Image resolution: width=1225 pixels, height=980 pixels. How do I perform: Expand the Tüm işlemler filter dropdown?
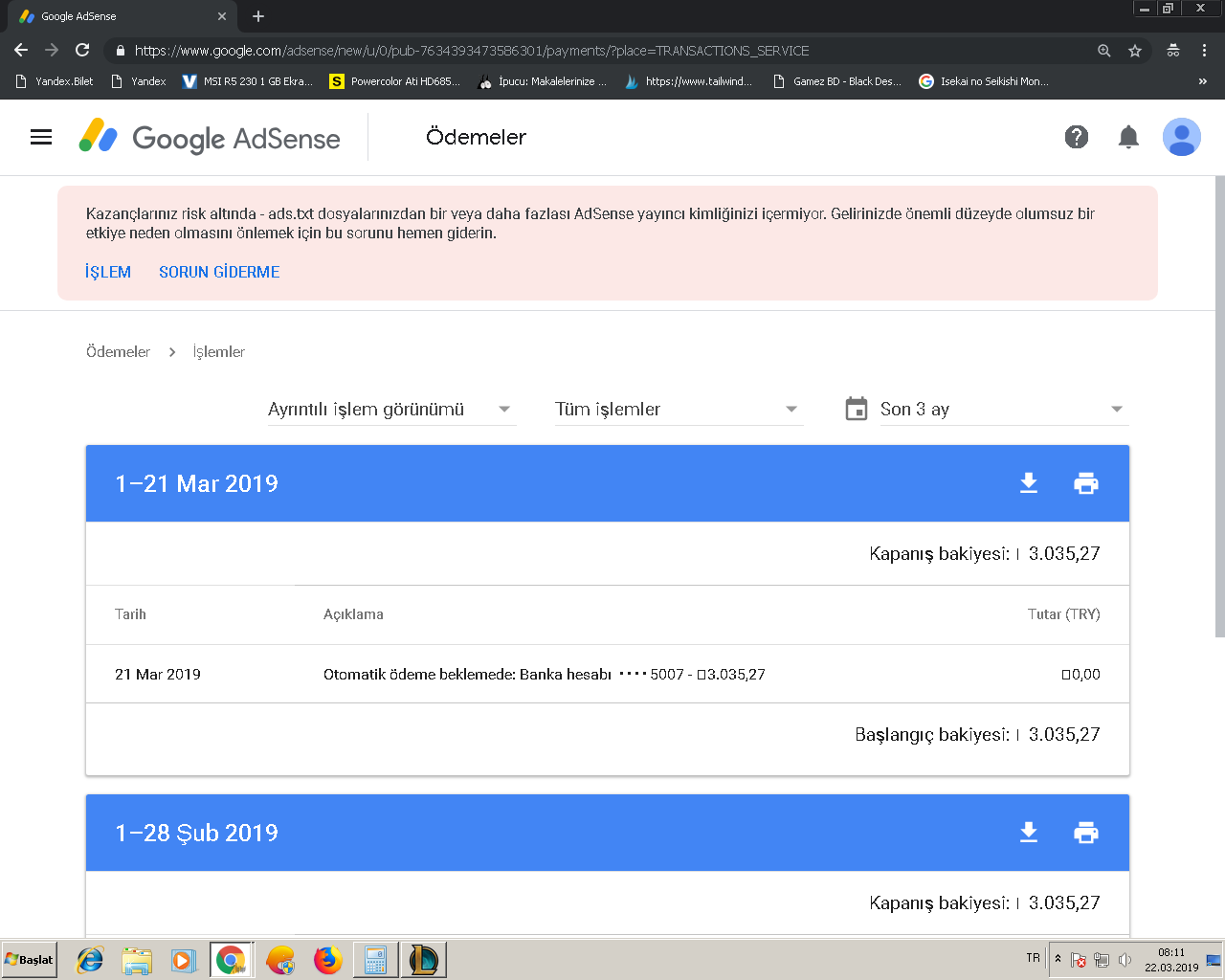679,410
